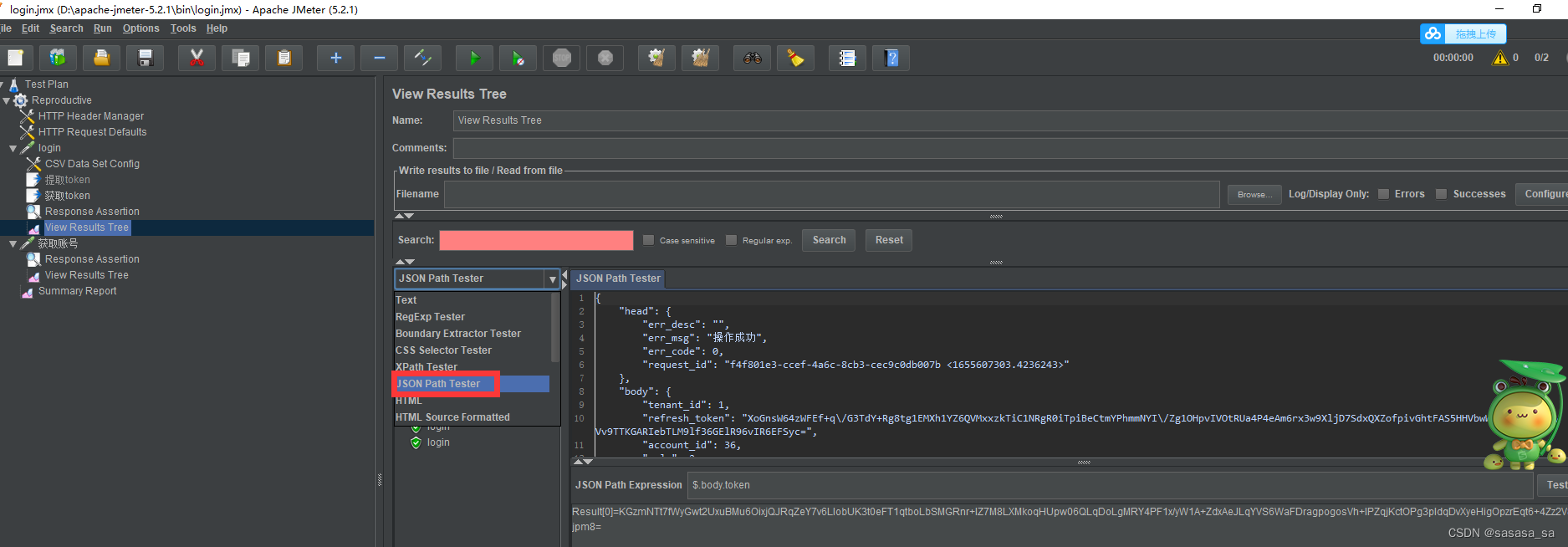Open the Search menu
Viewport: 1568px width, 547px height.
pos(66,28)
